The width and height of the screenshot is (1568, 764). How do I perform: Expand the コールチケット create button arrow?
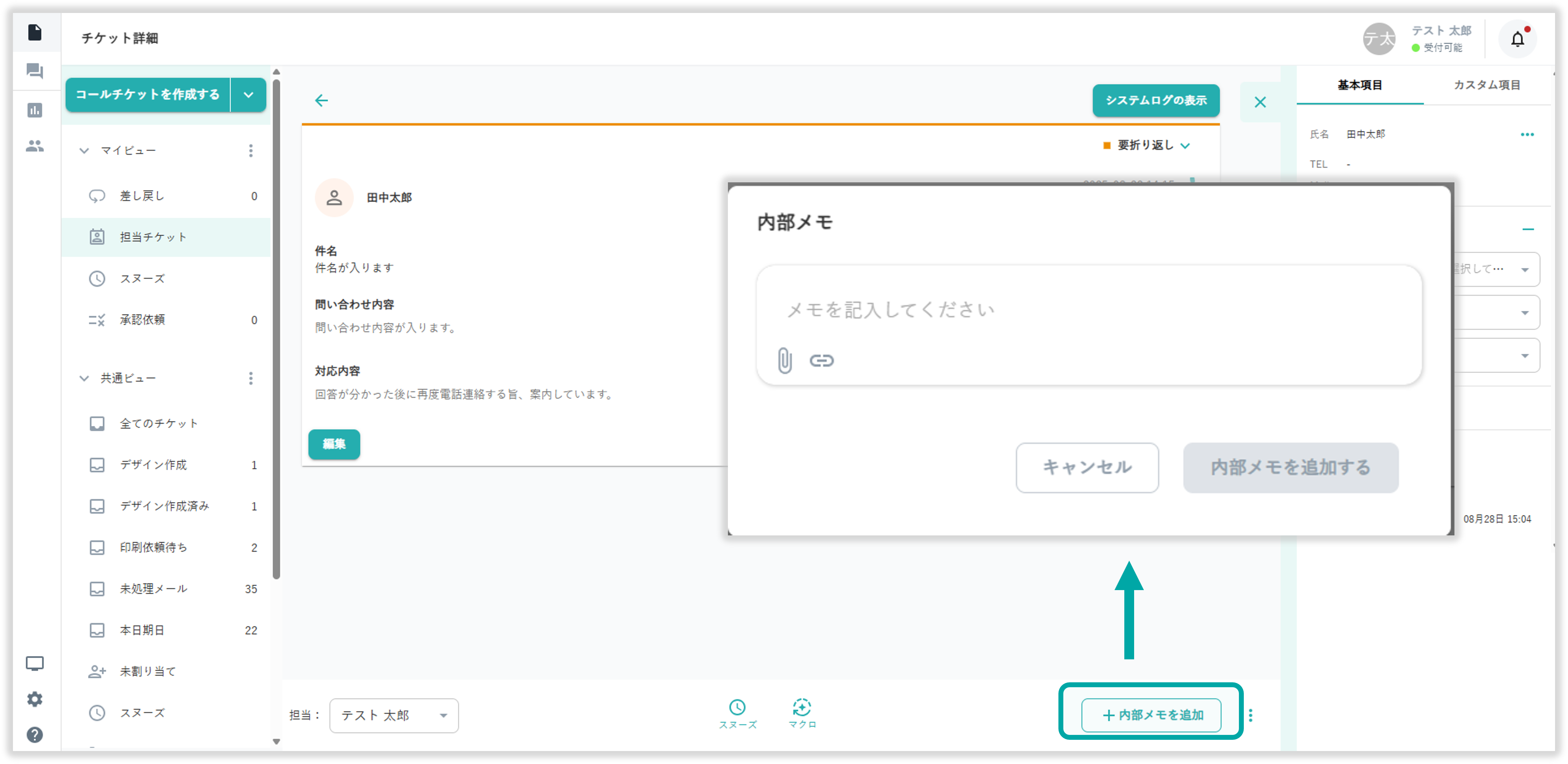click(248, 95)
